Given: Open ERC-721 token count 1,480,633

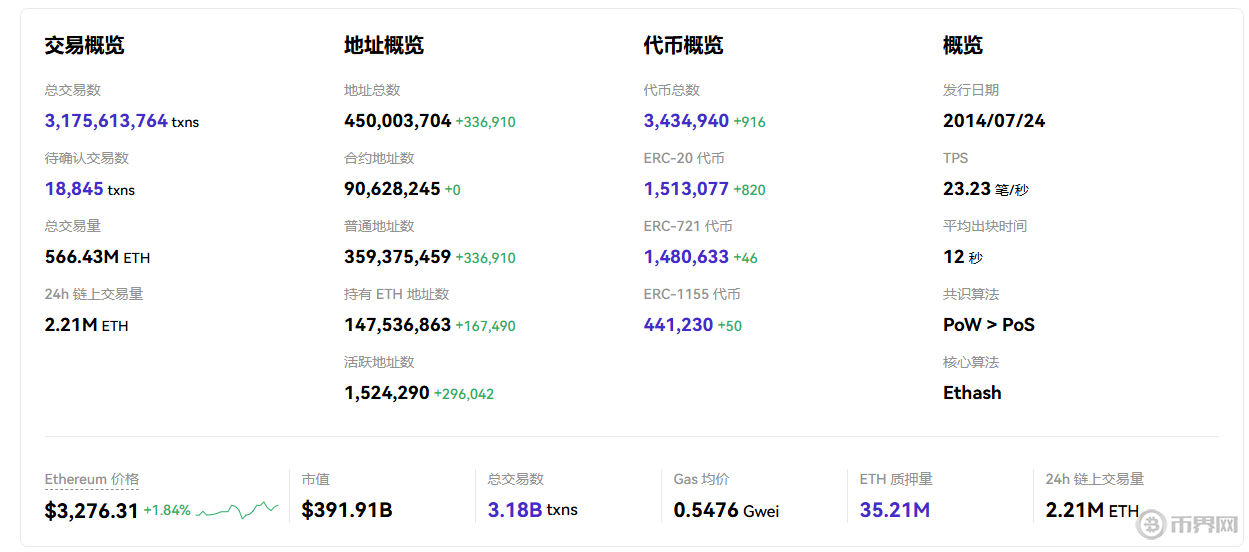Looking at the screenshot, I should point(686,257).
